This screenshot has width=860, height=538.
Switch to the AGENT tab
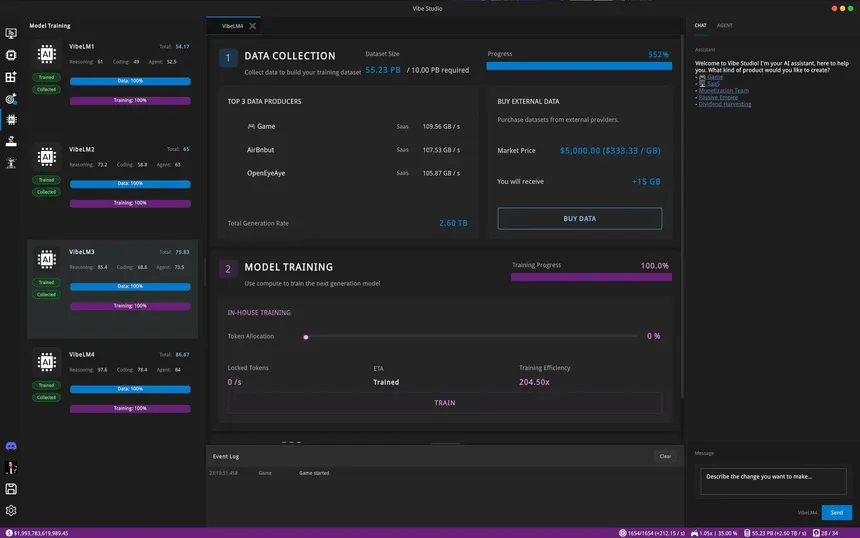coord(725,25)
